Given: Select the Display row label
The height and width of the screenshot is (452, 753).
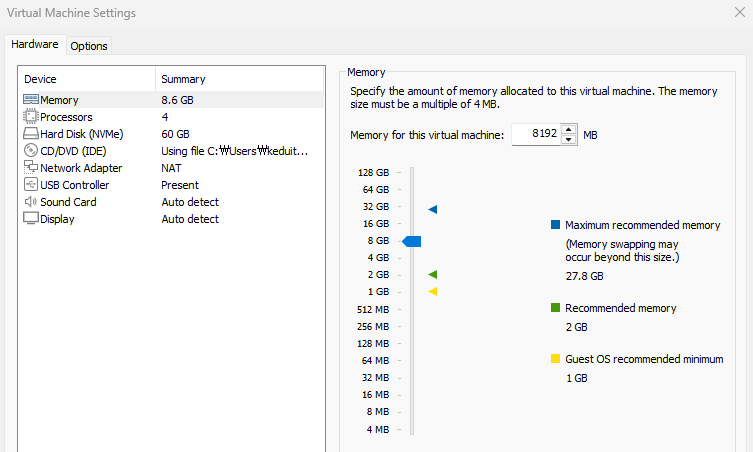Looking at the screenshot, I should click(x=57, y=219).
